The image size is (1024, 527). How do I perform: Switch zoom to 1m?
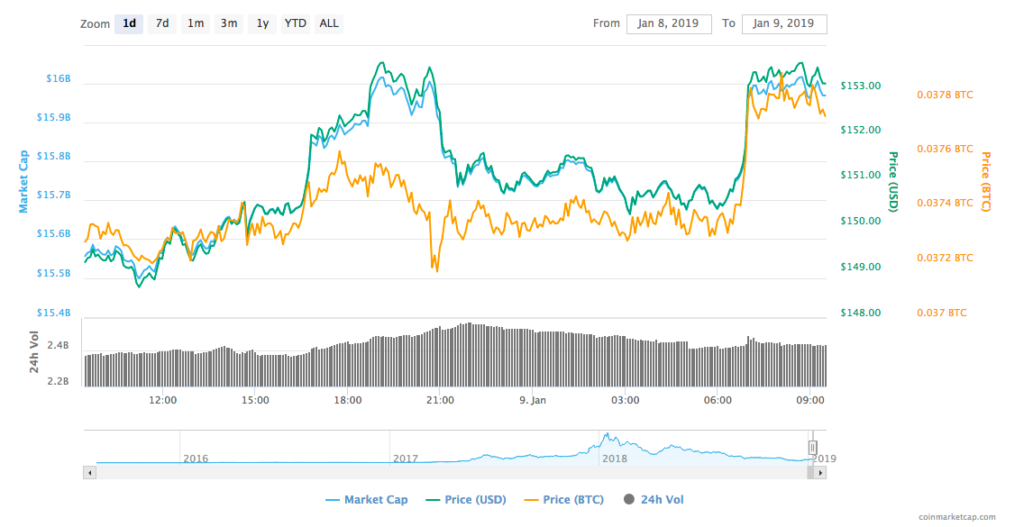coord(196,23)
